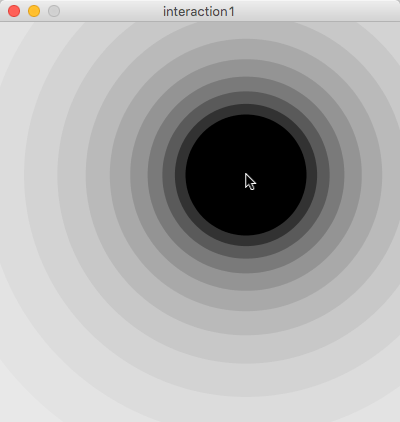The image size is (400, 422).
Task: Close the interaction1 window with the red button
Action: (14, 11)
